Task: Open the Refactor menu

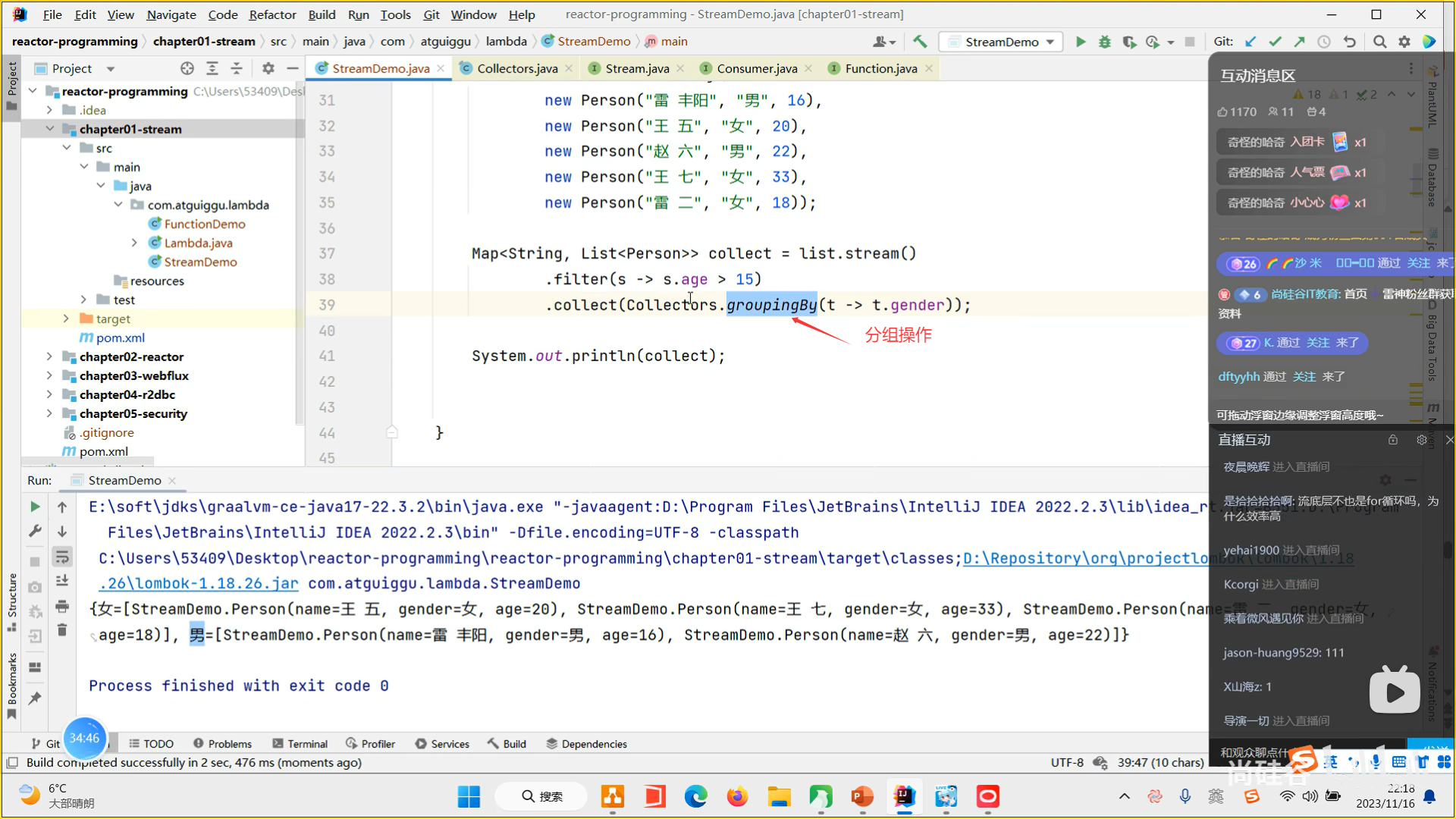Action: point(272,14)
